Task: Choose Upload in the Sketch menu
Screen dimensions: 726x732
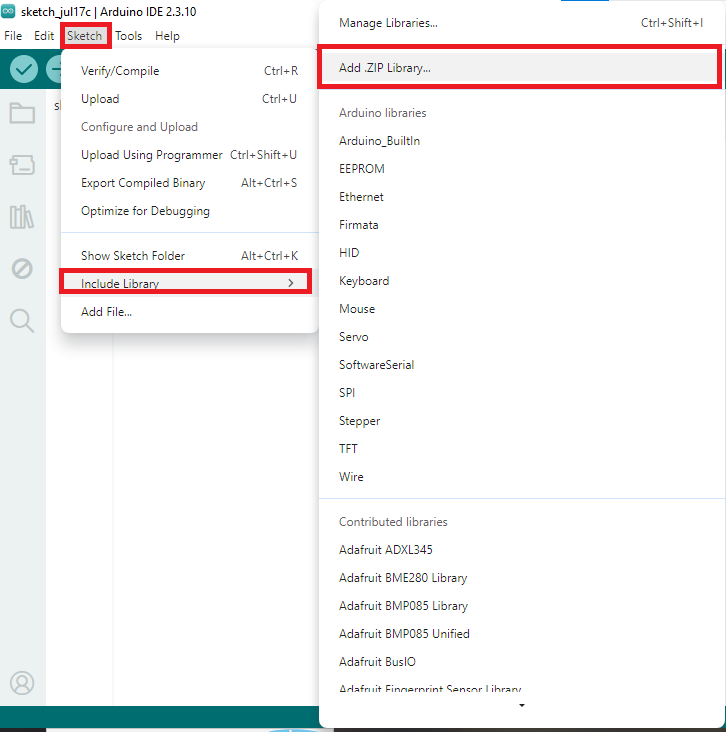Action: pos(189,99)
